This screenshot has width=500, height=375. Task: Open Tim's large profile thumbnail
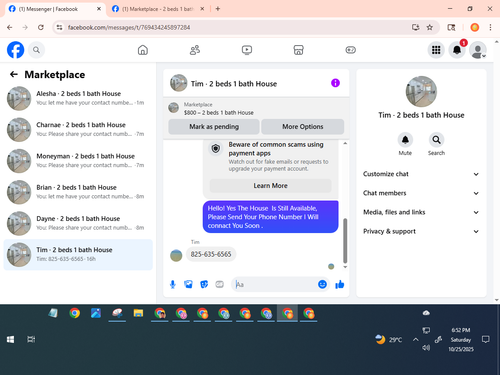click(421, 92)
